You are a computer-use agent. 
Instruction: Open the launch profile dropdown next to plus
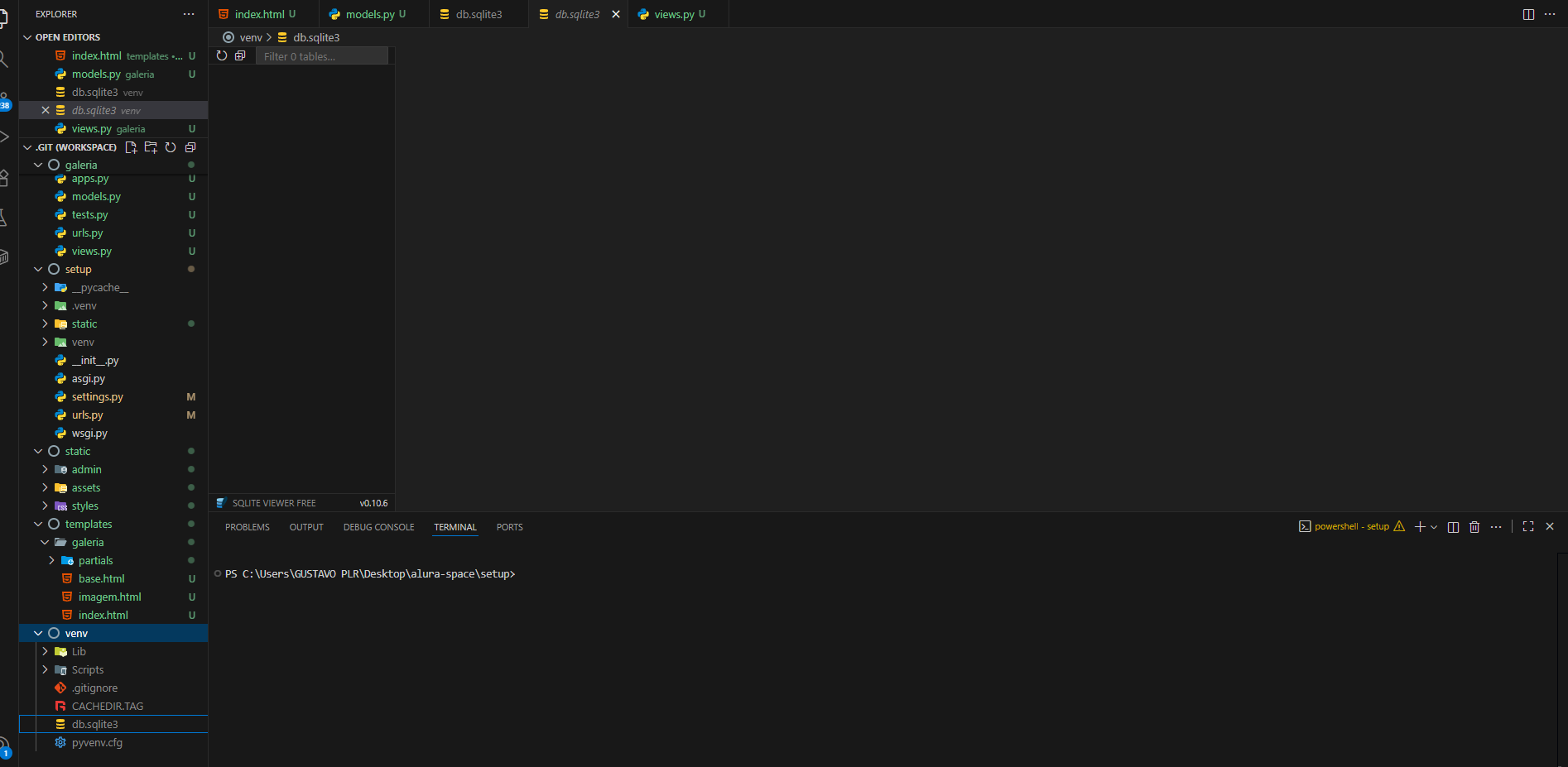(1434, 527)
